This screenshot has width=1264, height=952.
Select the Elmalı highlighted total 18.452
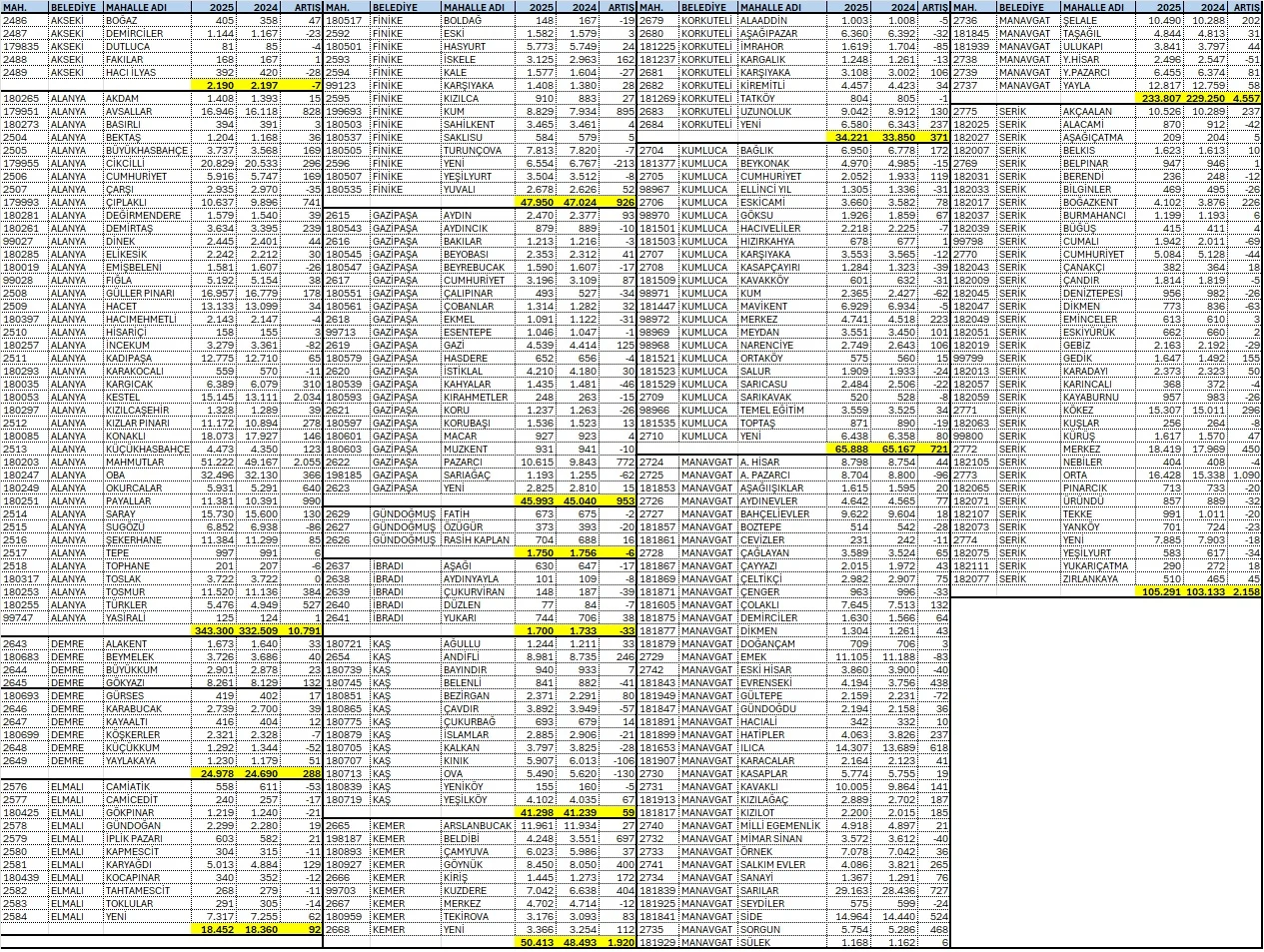[x=214, y=929]
